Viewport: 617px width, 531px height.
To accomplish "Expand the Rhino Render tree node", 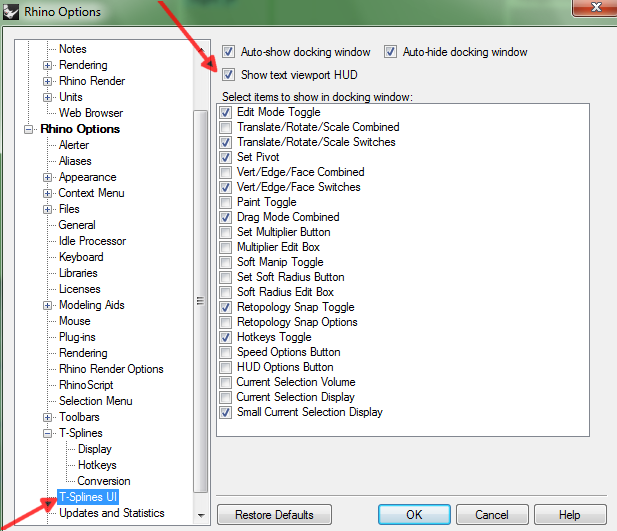I will point(47,81).
